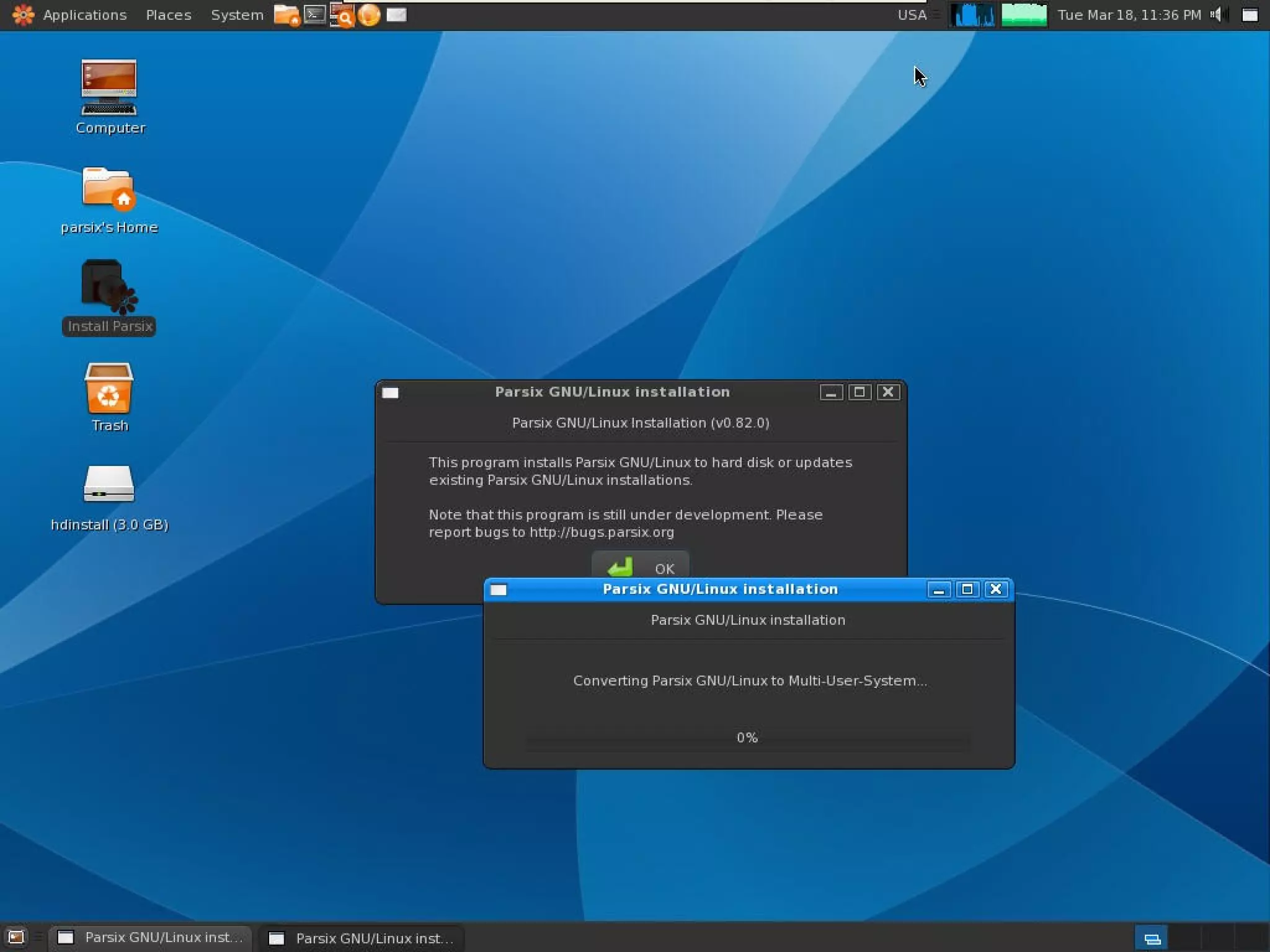
Task: Click the date and time clock
Action: 1129,15
